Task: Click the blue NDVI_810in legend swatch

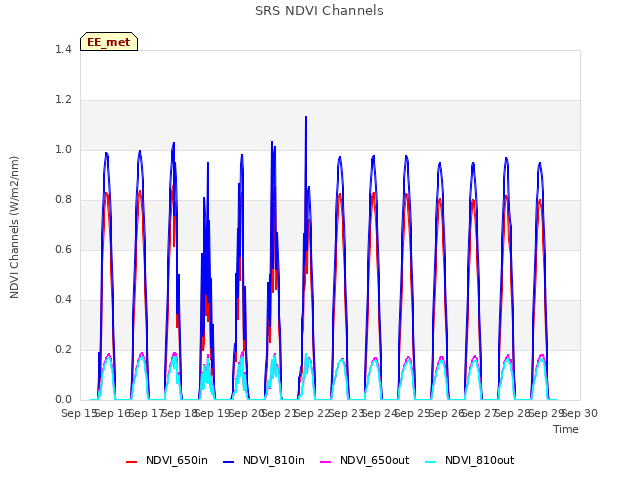Action: click(229, 462)
